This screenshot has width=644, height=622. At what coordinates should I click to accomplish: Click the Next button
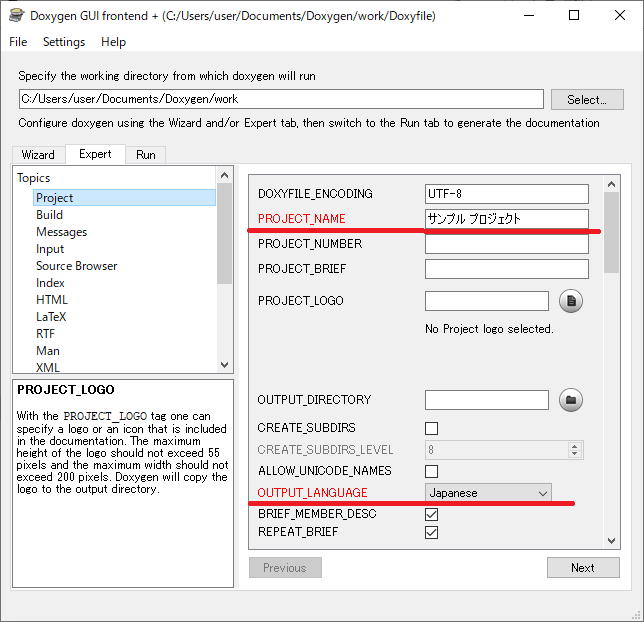[x=583, y=568]
